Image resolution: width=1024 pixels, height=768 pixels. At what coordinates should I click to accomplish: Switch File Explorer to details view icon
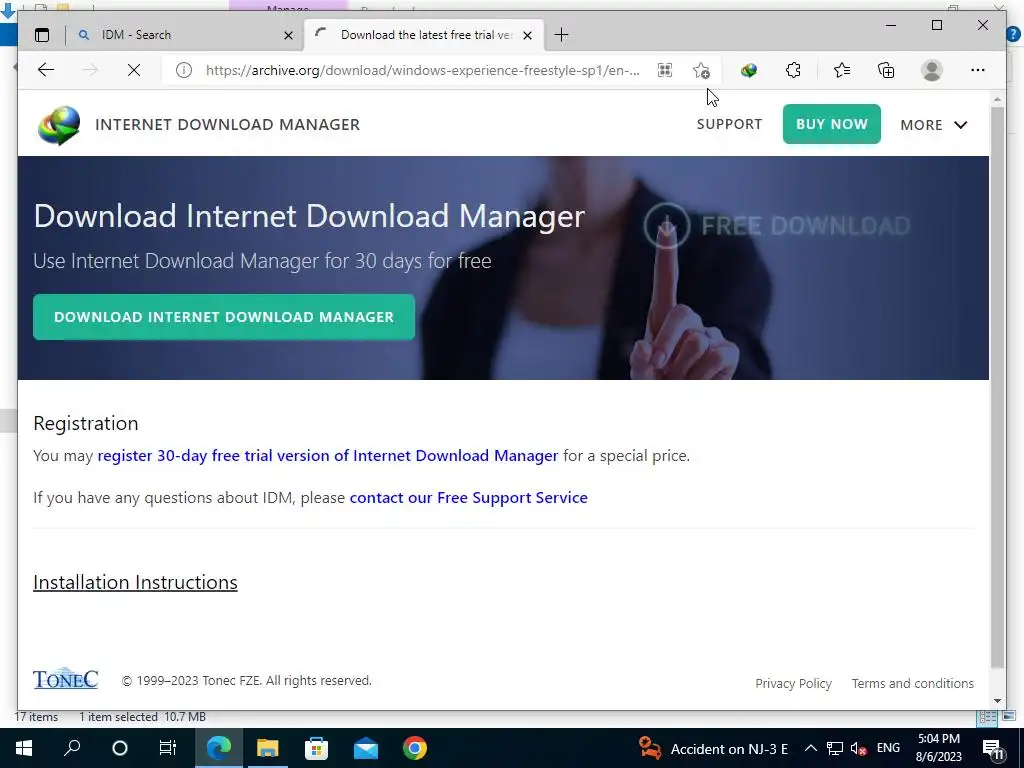click(x=987, y=717)
